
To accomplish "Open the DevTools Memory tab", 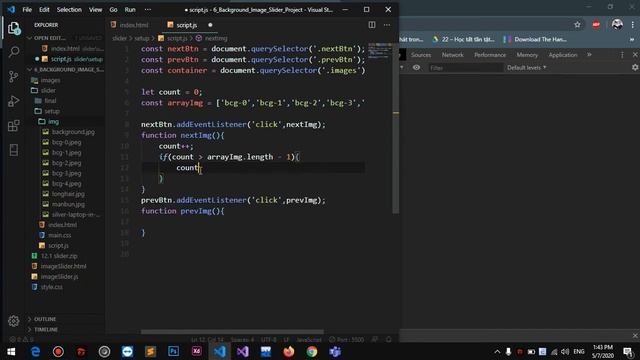I will click(x=527, y=55).
